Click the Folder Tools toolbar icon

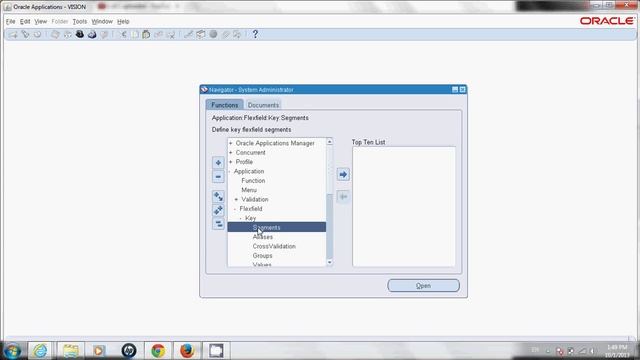coord(237,35)
